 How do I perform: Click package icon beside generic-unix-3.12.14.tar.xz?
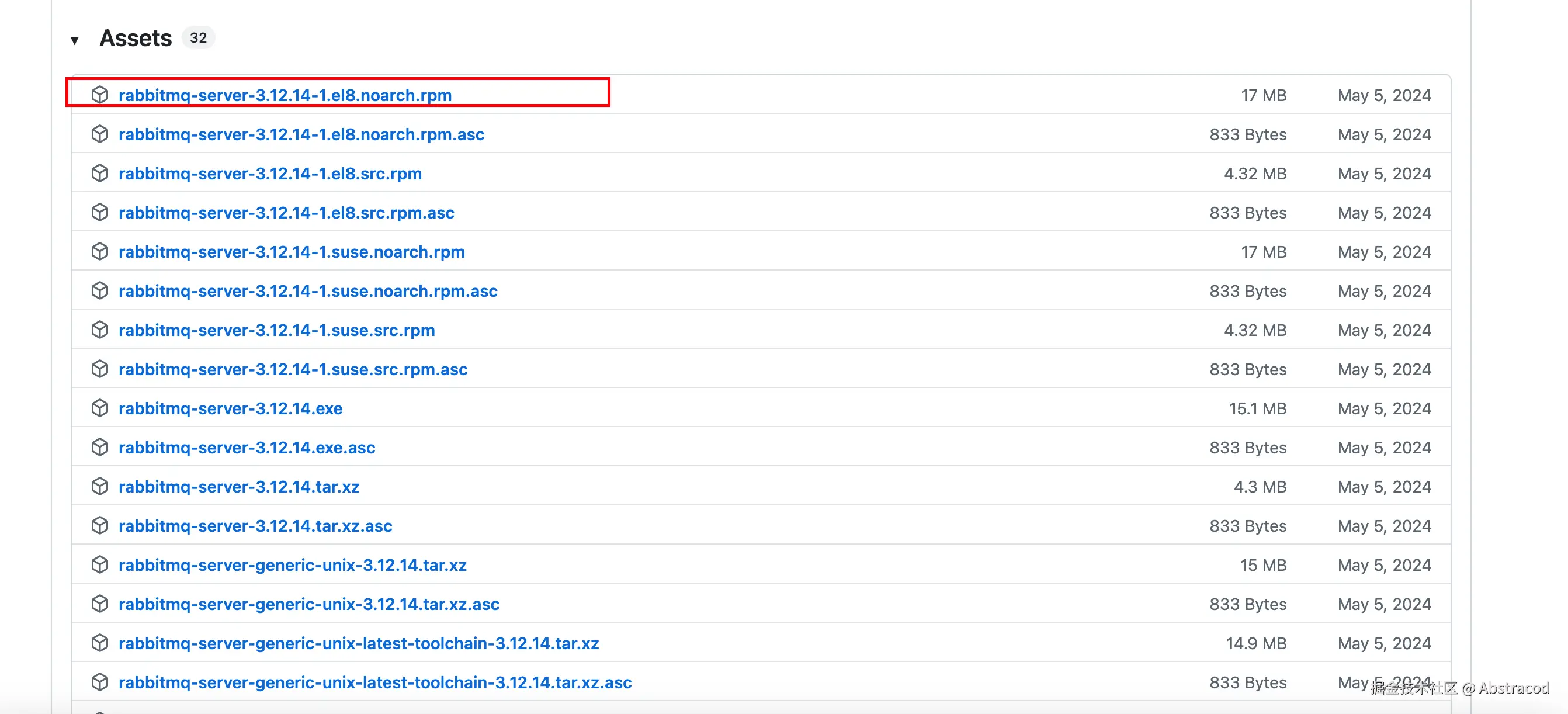100,565
